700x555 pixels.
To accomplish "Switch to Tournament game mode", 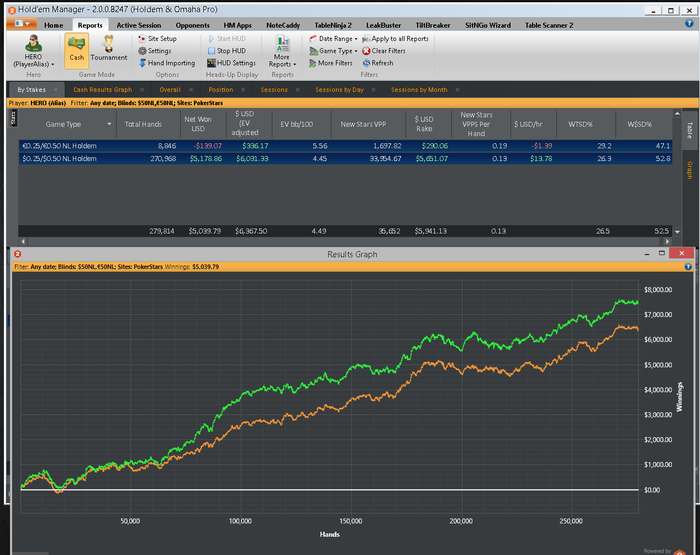I will click(x=109, y=49).
